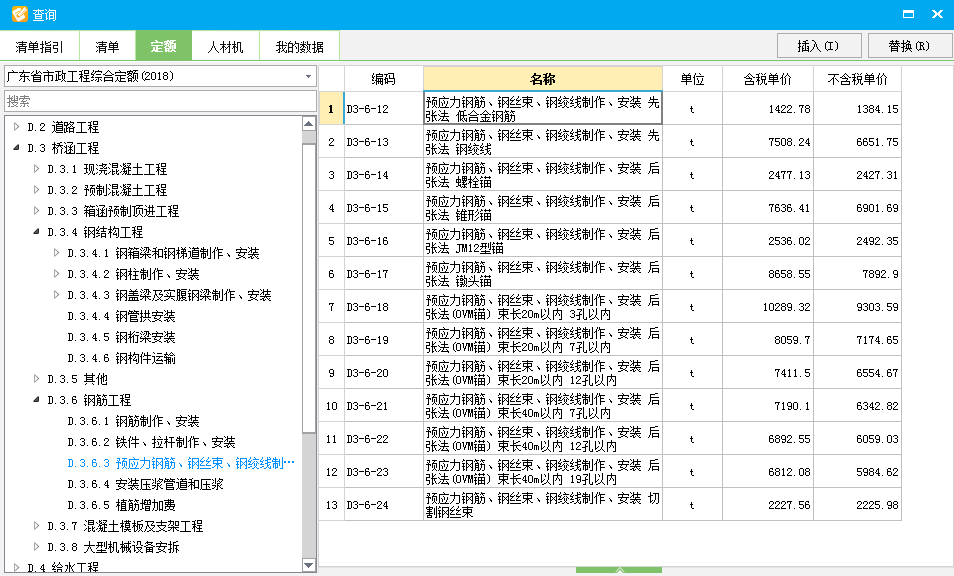Expand D.3.3 箱涵预制顶进工程 arrow
The image size is (954, 576).
tap(37, 210)
